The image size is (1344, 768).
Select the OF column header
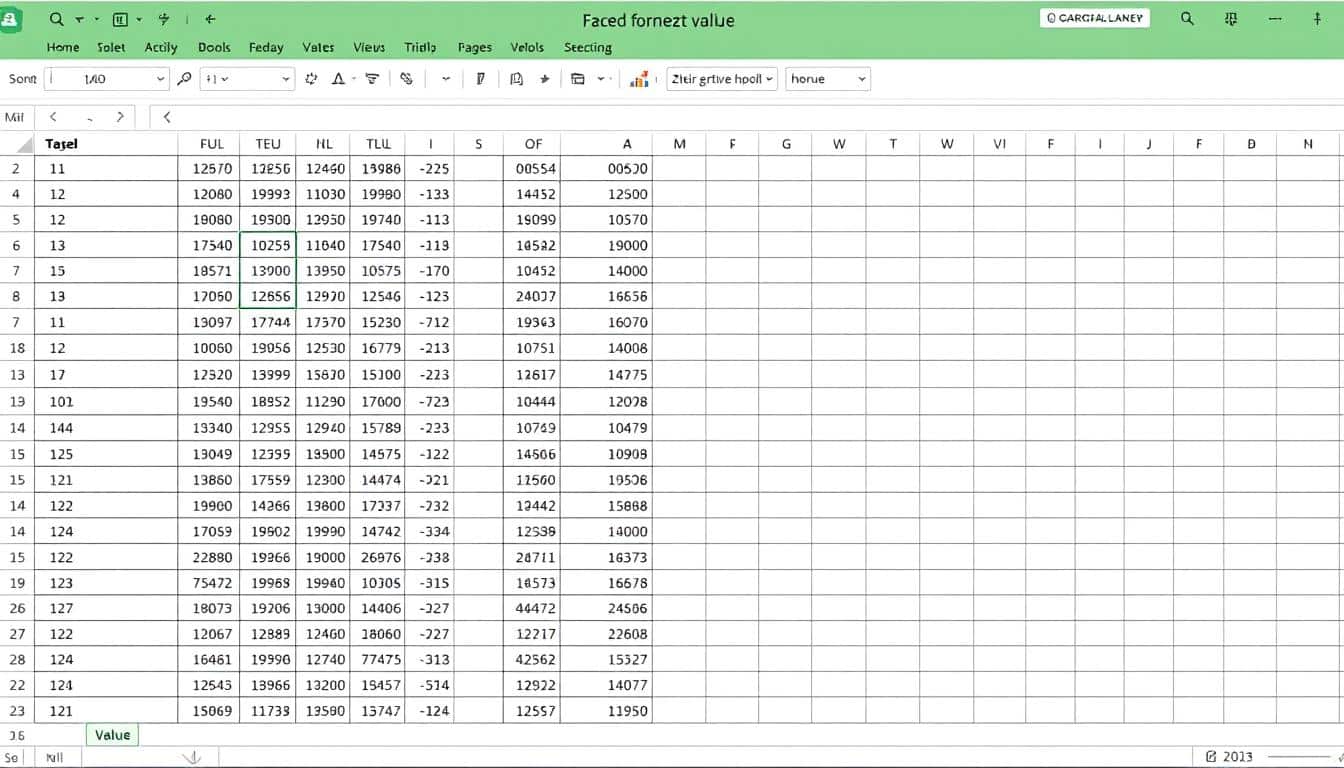click(x=533, y=144)
